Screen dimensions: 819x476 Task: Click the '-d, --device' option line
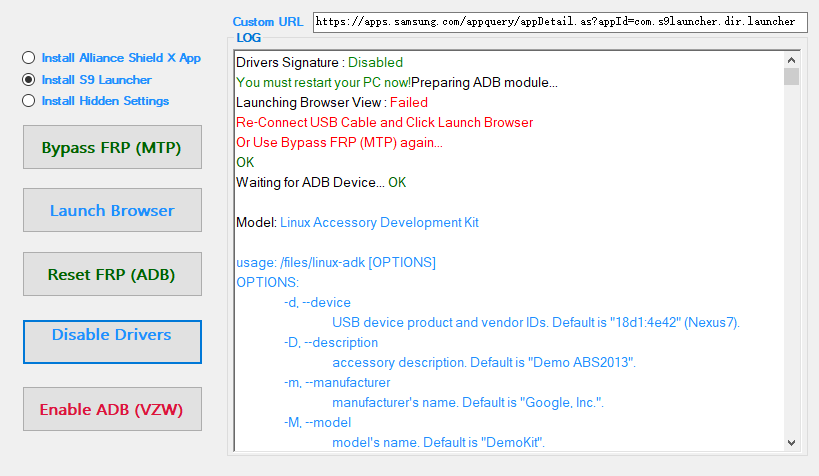tap(317, 303)
